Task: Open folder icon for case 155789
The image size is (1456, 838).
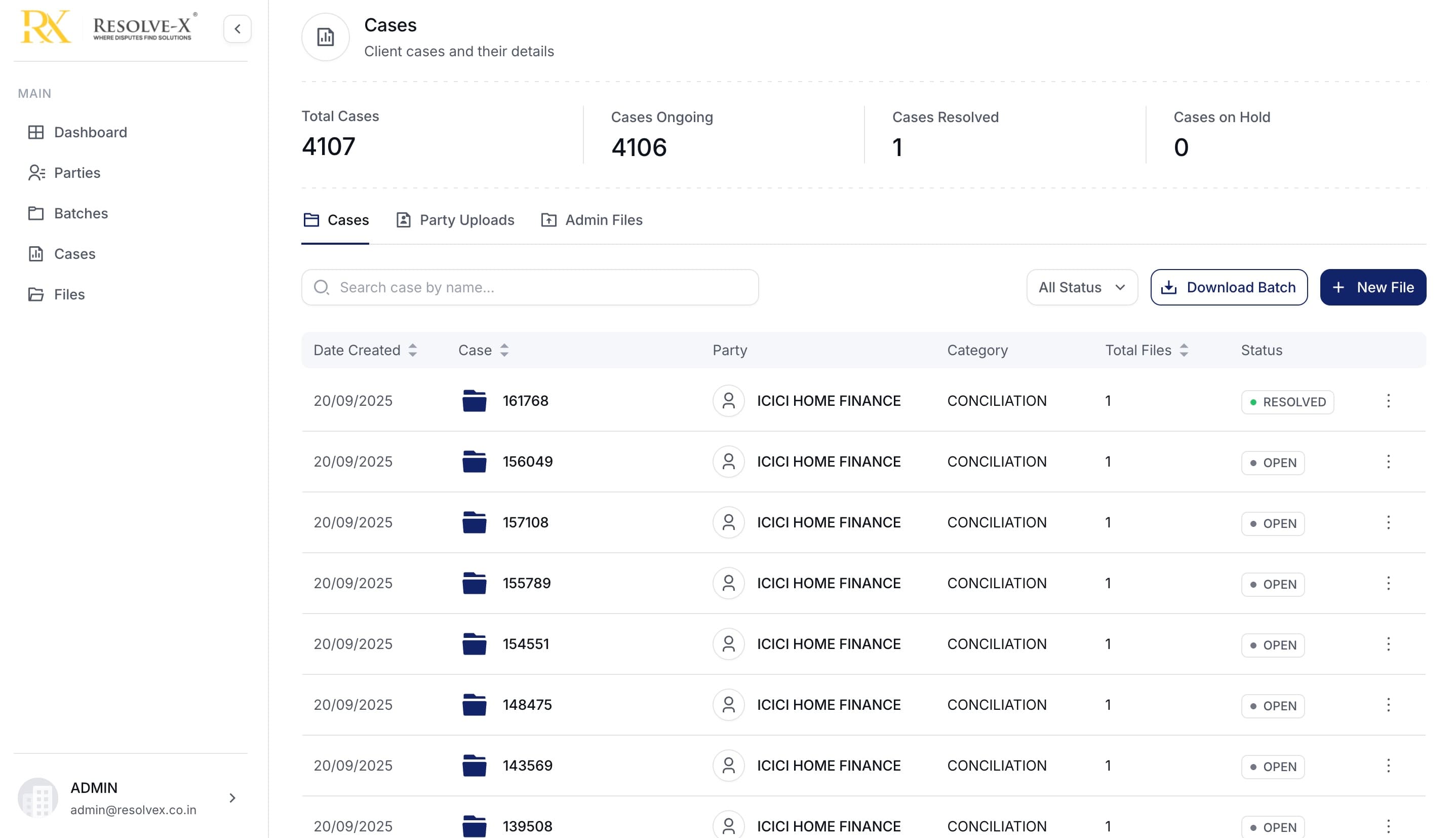Action: (x=475, y=583)
